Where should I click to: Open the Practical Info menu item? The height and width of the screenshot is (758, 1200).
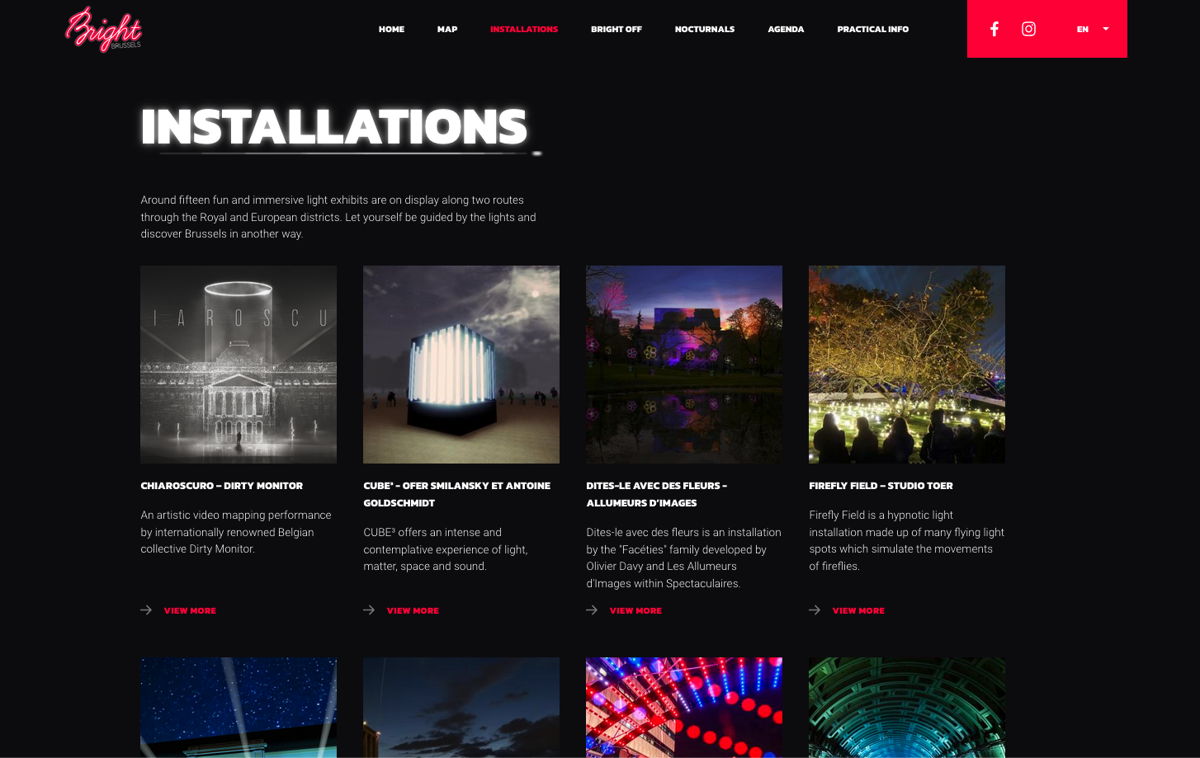tap(873, 29)
